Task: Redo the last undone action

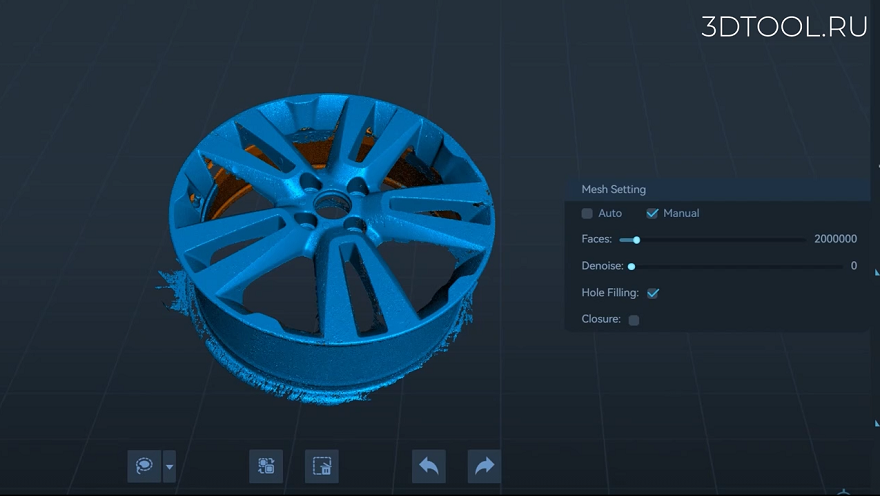Action: point(484,466)
